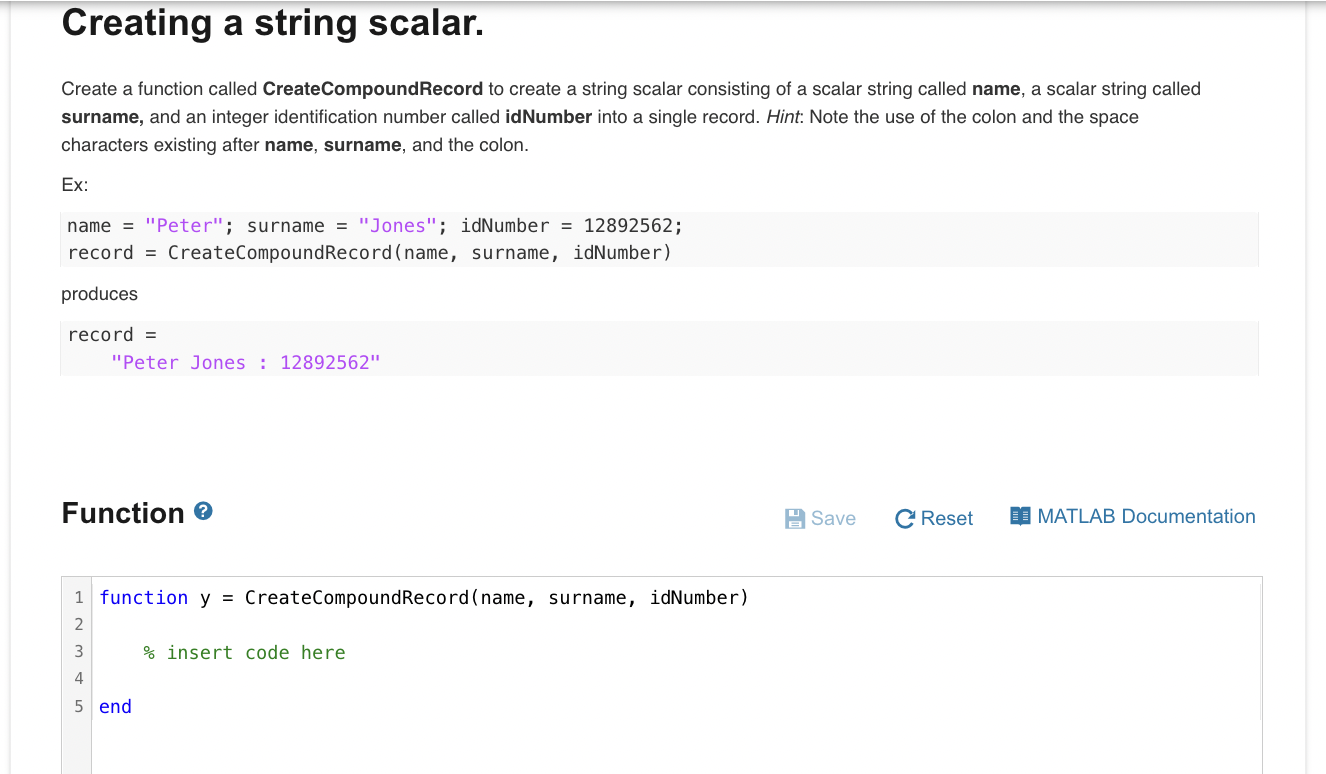Click the Reset button label
Viewport: 1326px width, 774px height.
pos(946,518)
